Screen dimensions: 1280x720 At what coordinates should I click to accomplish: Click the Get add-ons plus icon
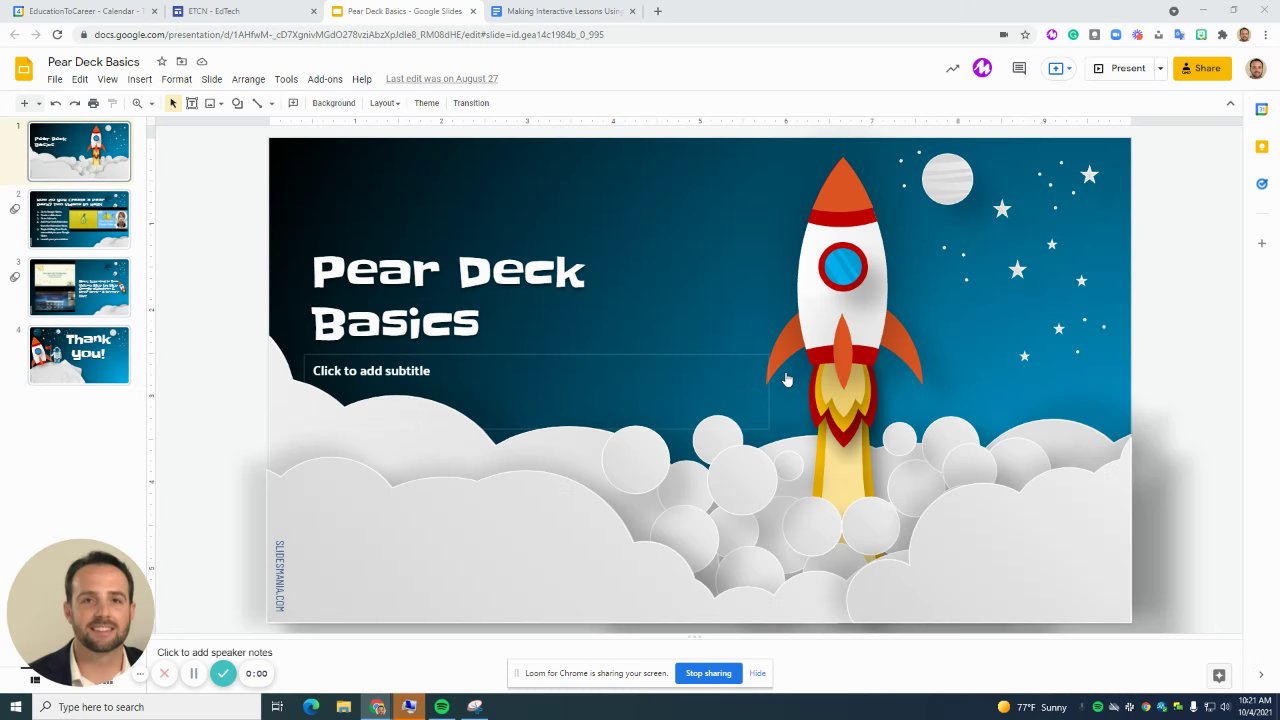pyautogui.click(x=1262, y=243)
